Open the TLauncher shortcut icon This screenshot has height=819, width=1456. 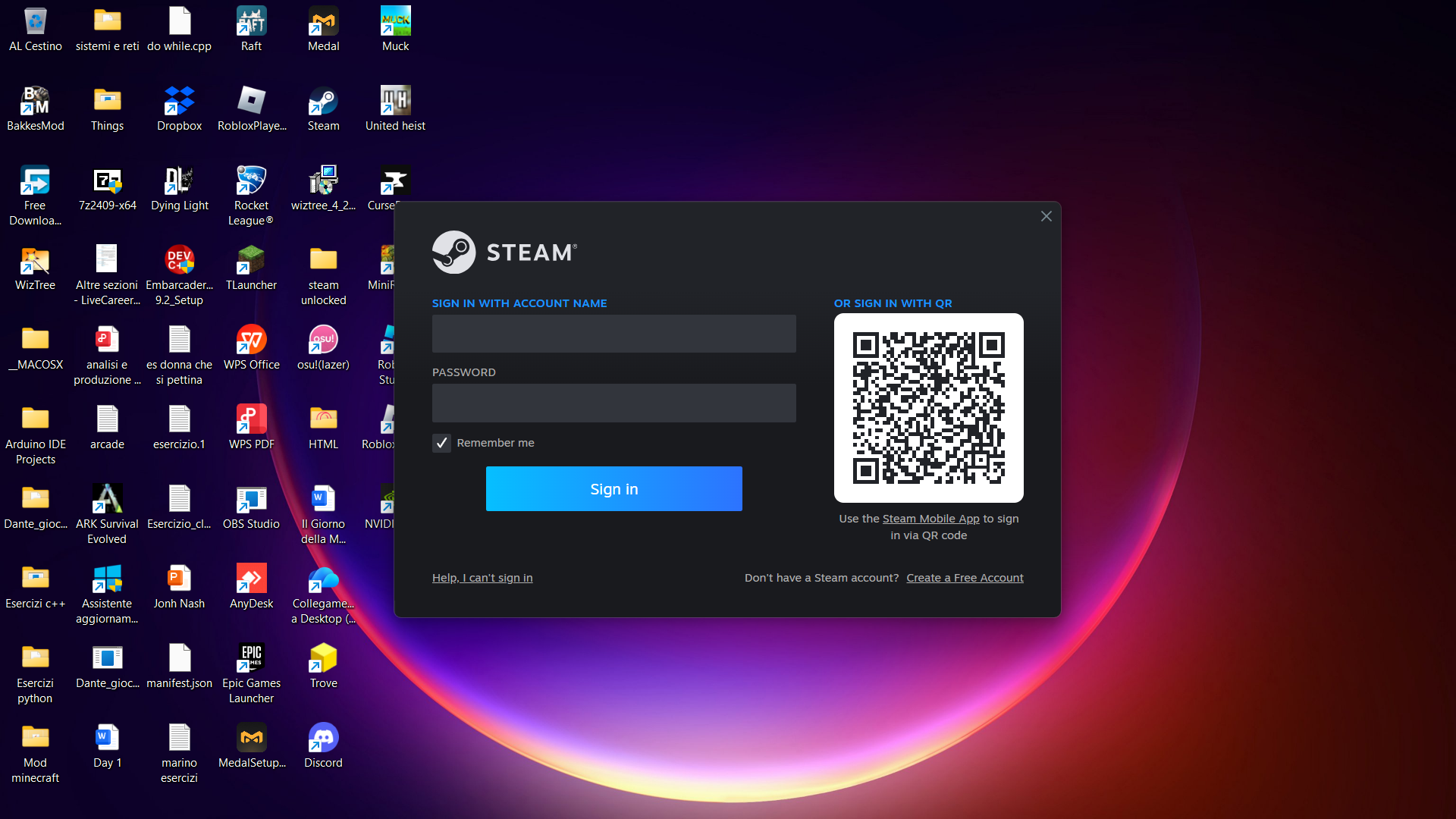click(251, 268)
